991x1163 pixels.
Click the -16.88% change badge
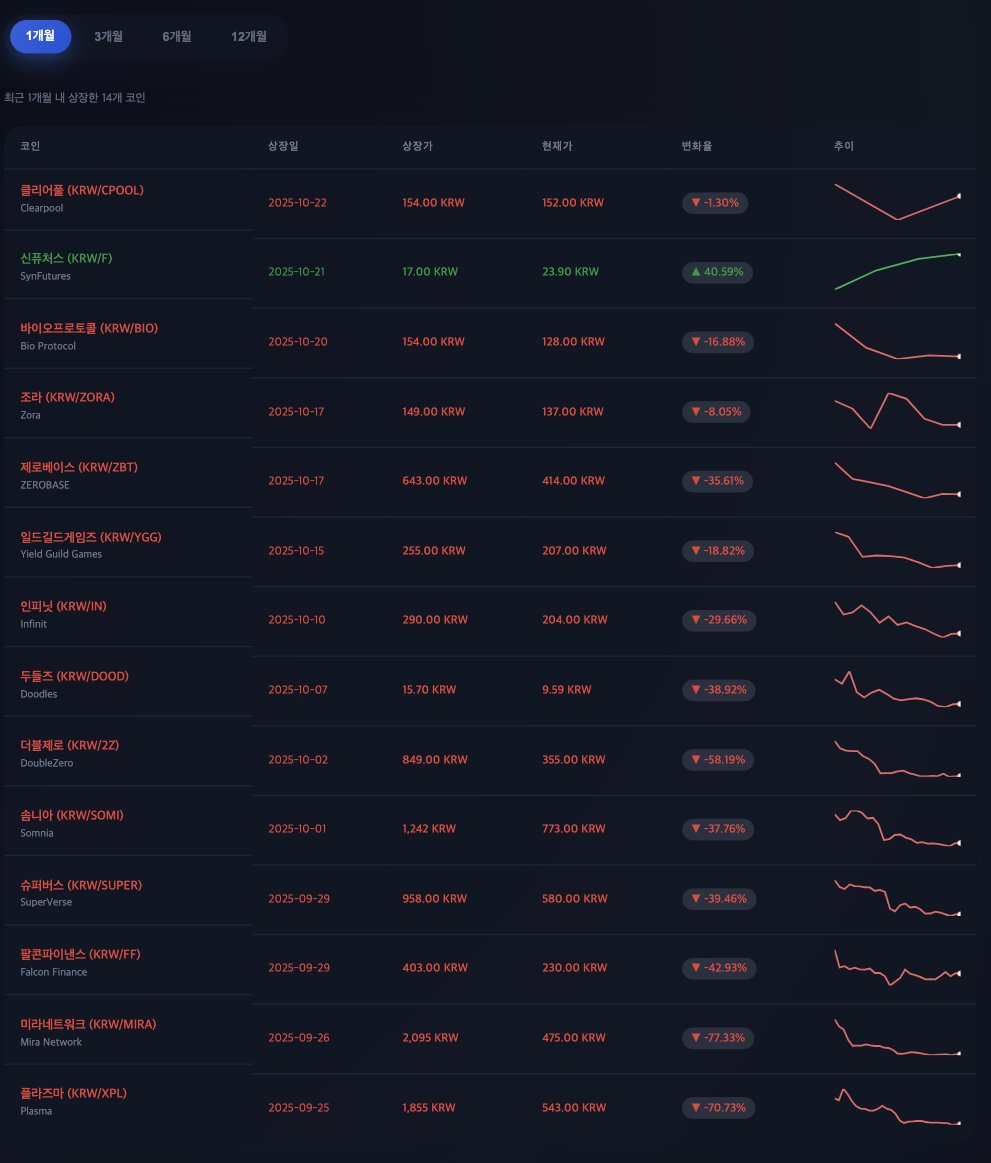point(718,342)
